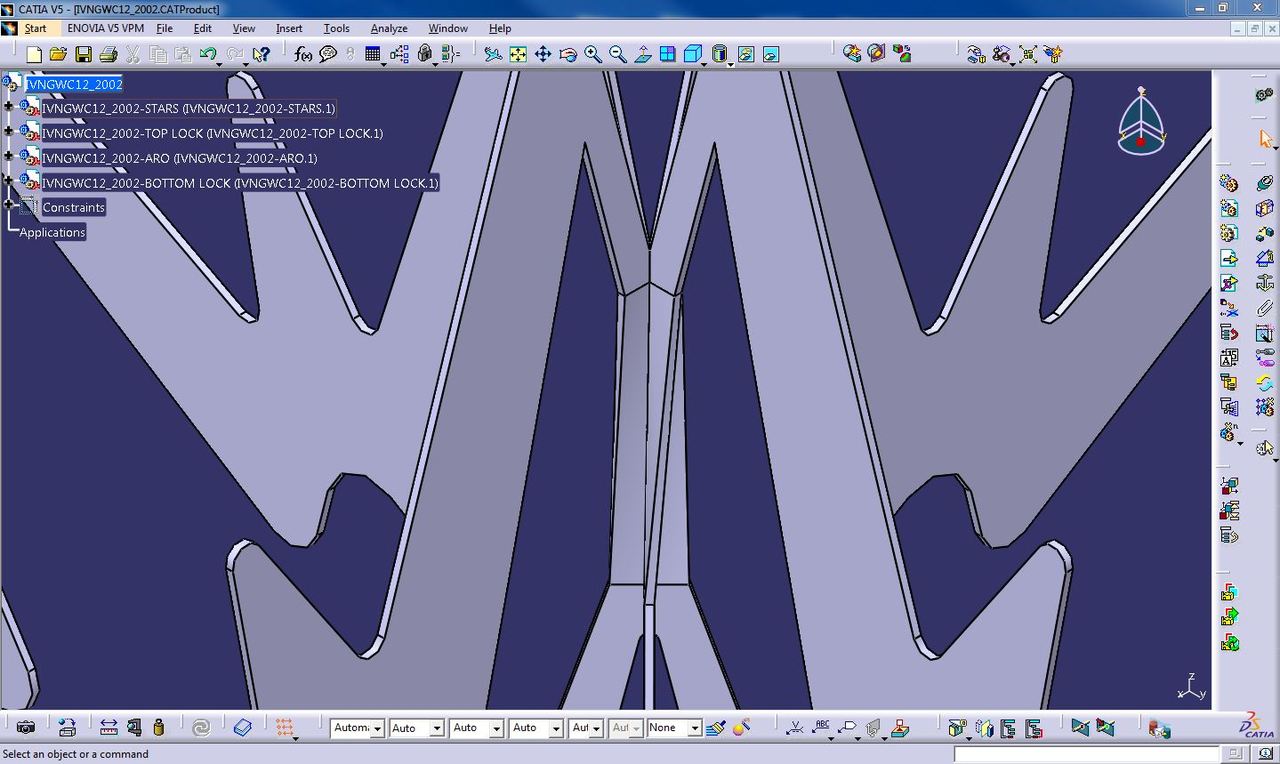
Task: Click the Shading view mode cylinder icon
Action: 720,54
